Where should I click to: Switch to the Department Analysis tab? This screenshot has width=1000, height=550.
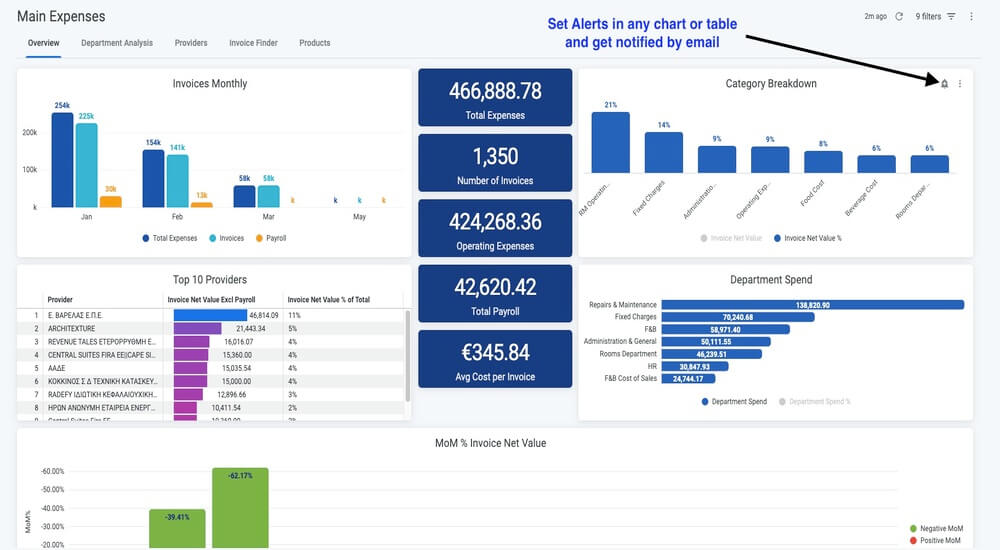pos(117,43)
